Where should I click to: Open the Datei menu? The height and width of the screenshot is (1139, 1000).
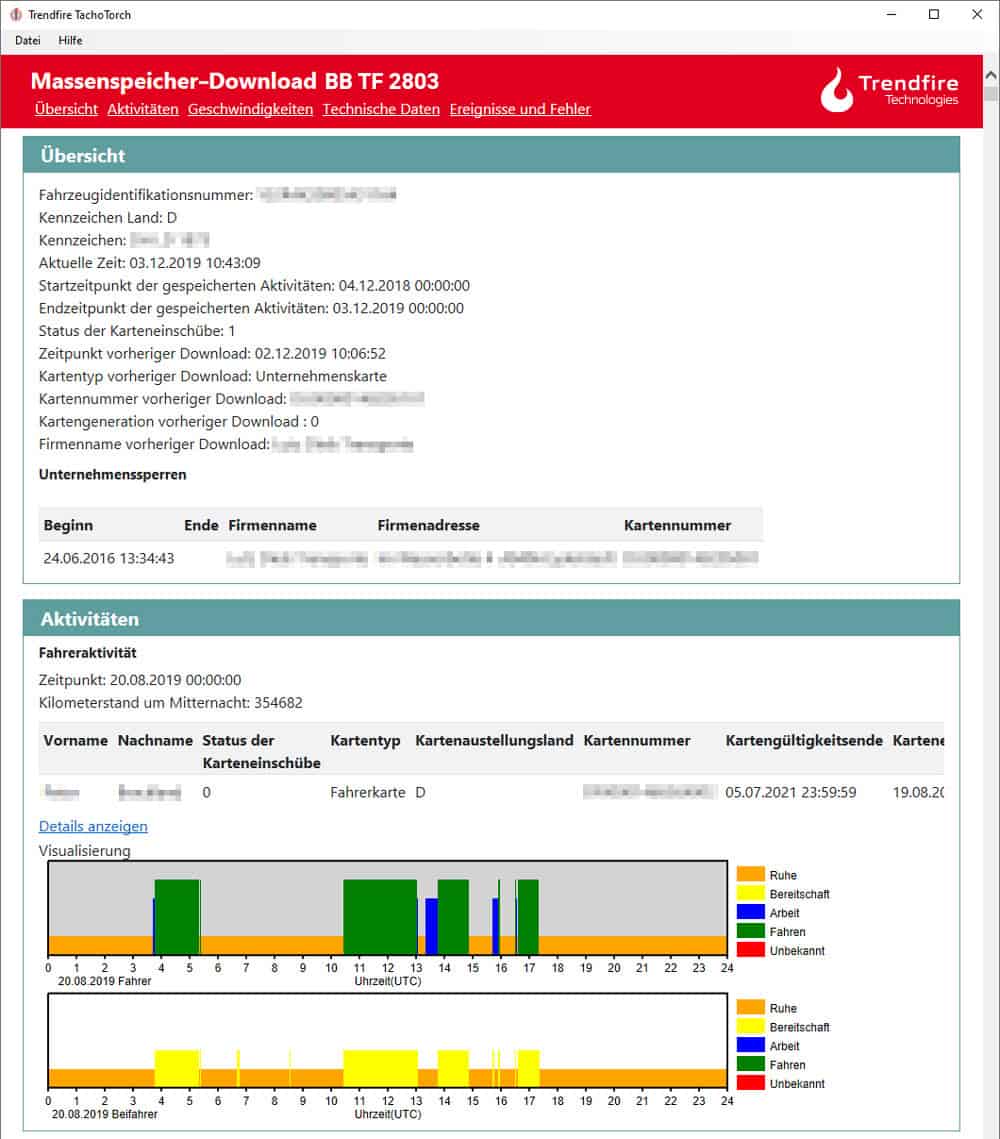pos(28,41)
